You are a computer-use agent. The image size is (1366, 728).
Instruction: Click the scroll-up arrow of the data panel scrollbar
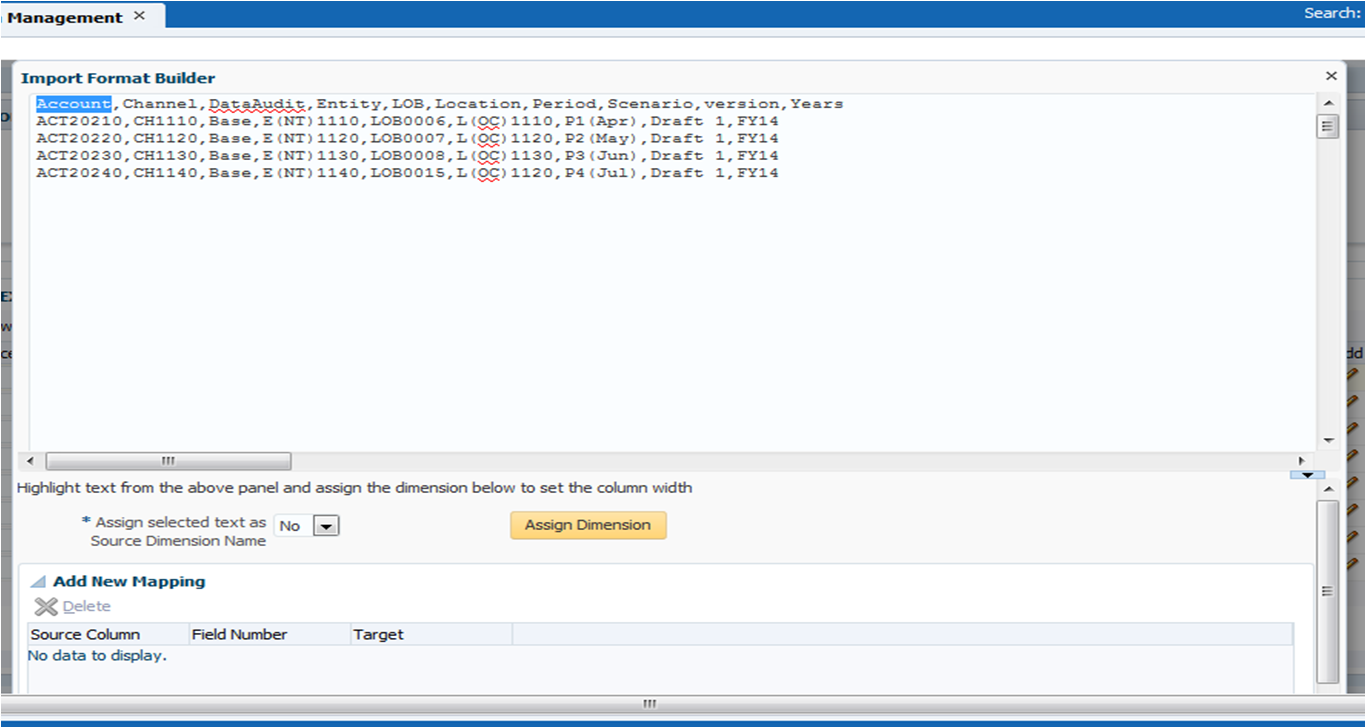pos(1328,101)
